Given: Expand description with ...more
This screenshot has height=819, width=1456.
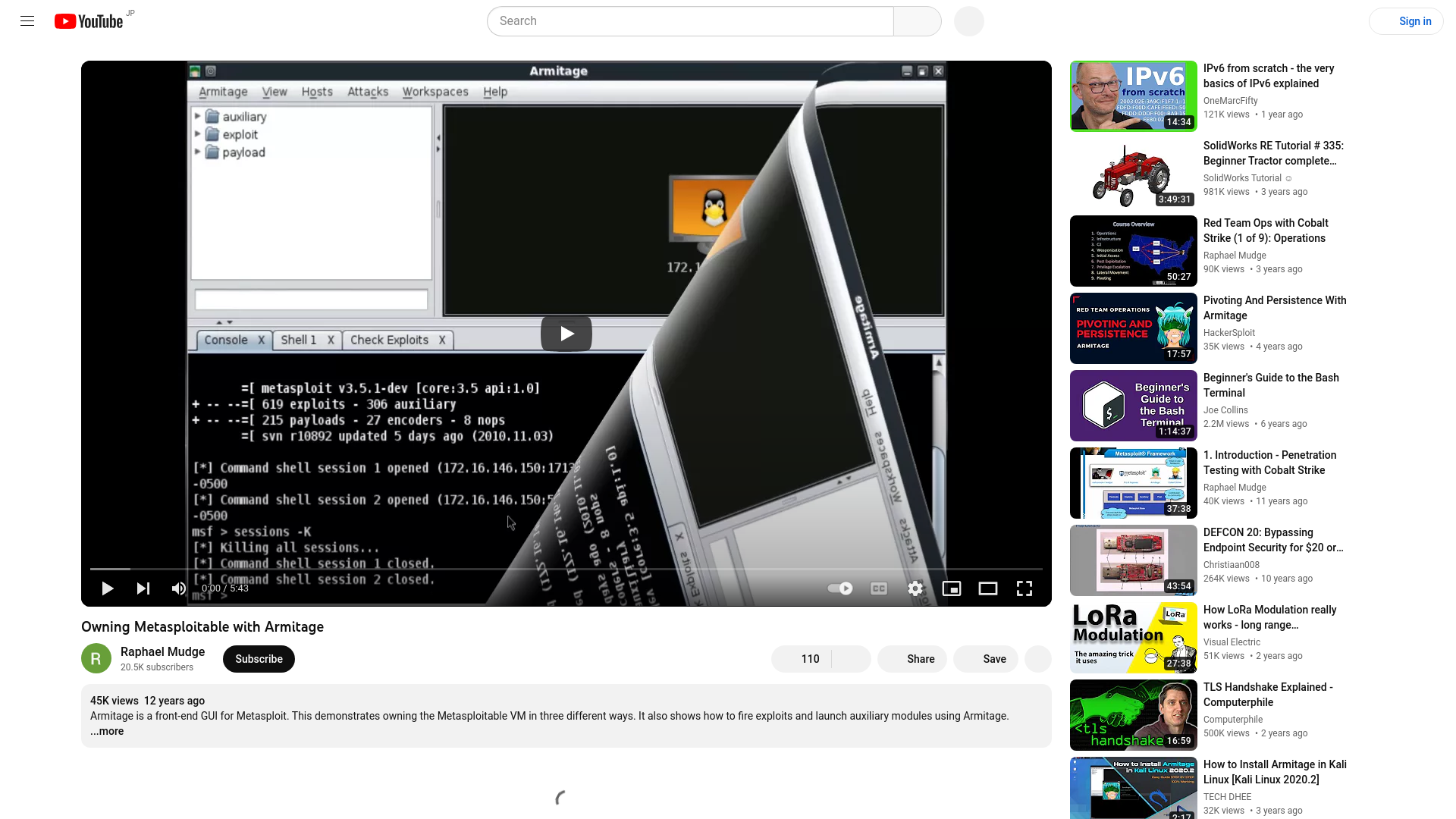Looking at the screenshot, I should [107, 731].
